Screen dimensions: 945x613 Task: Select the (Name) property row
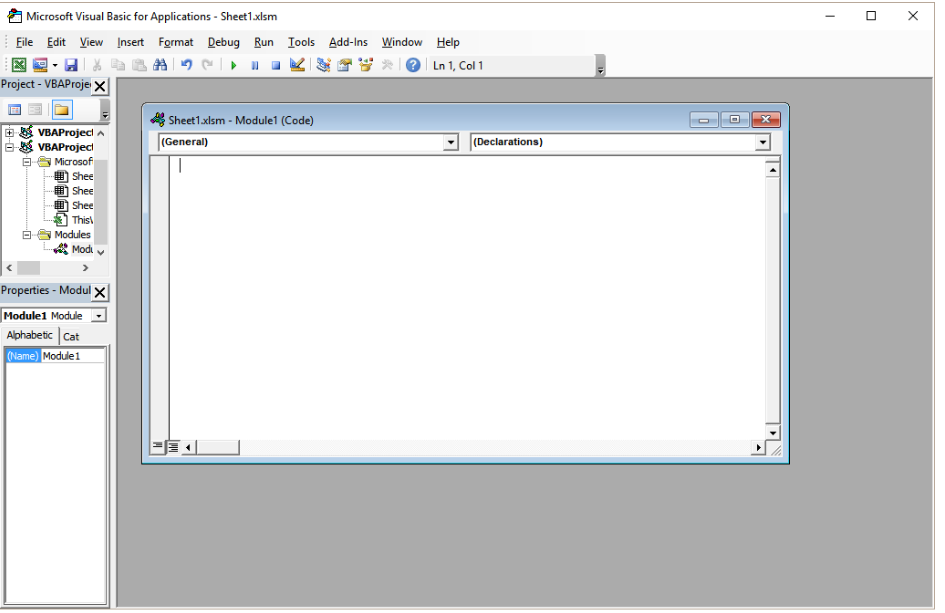(x=23, y=356)
